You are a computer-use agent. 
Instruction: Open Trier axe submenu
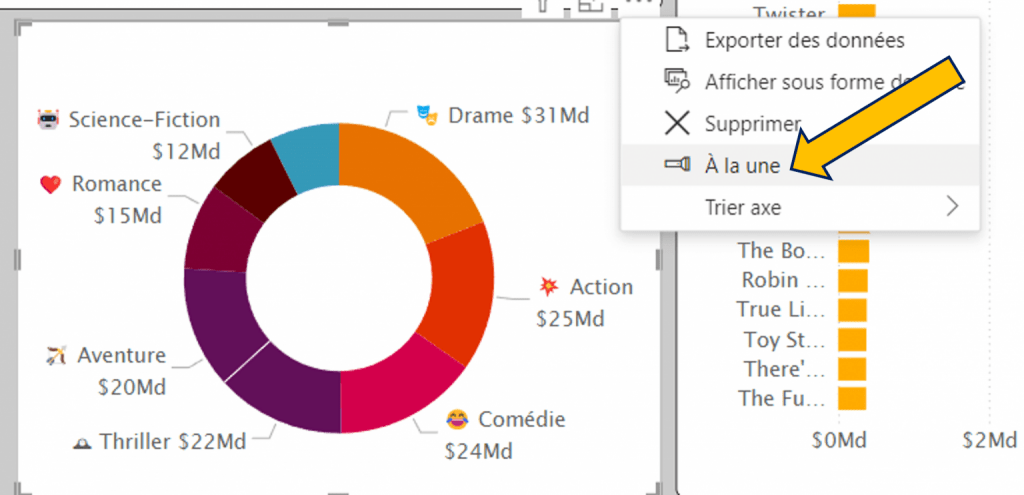point(800,207)
